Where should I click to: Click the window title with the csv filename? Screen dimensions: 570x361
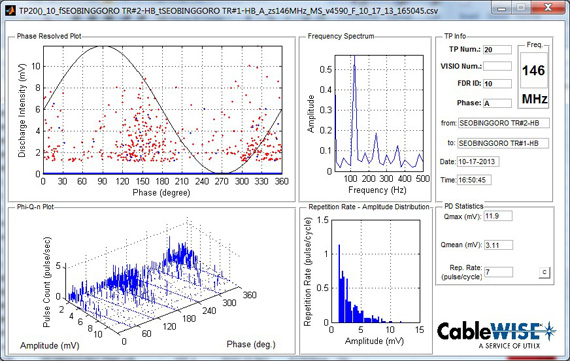pyautogui.click(x=228, y=11)
